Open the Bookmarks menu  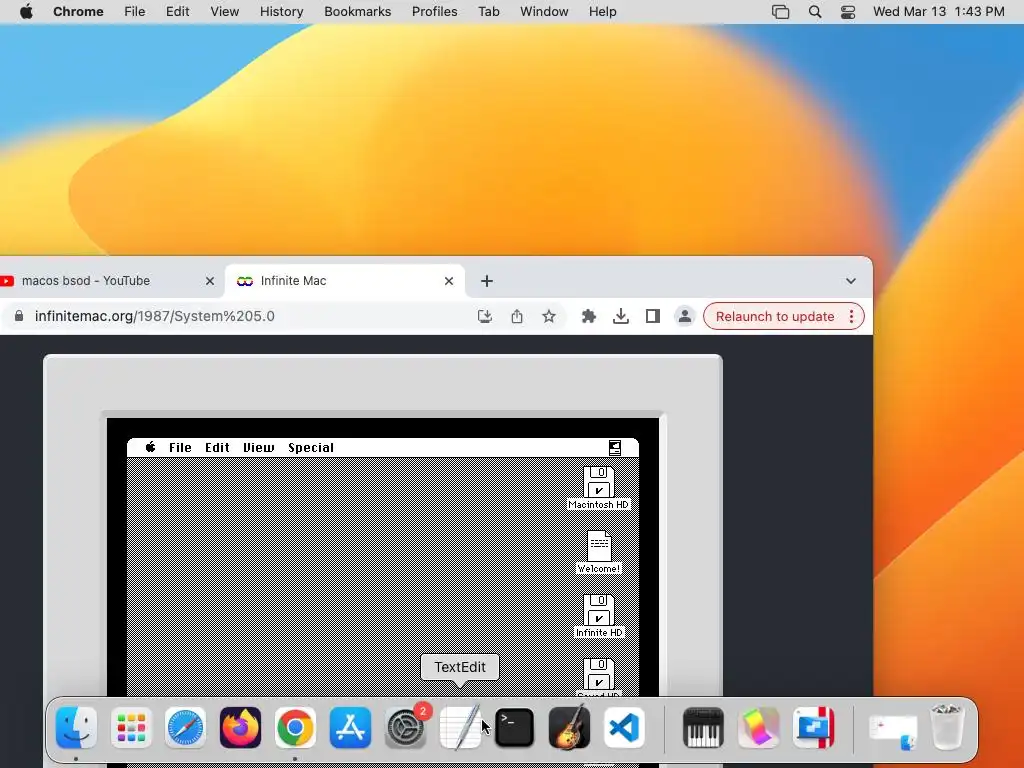coord(358,12)
